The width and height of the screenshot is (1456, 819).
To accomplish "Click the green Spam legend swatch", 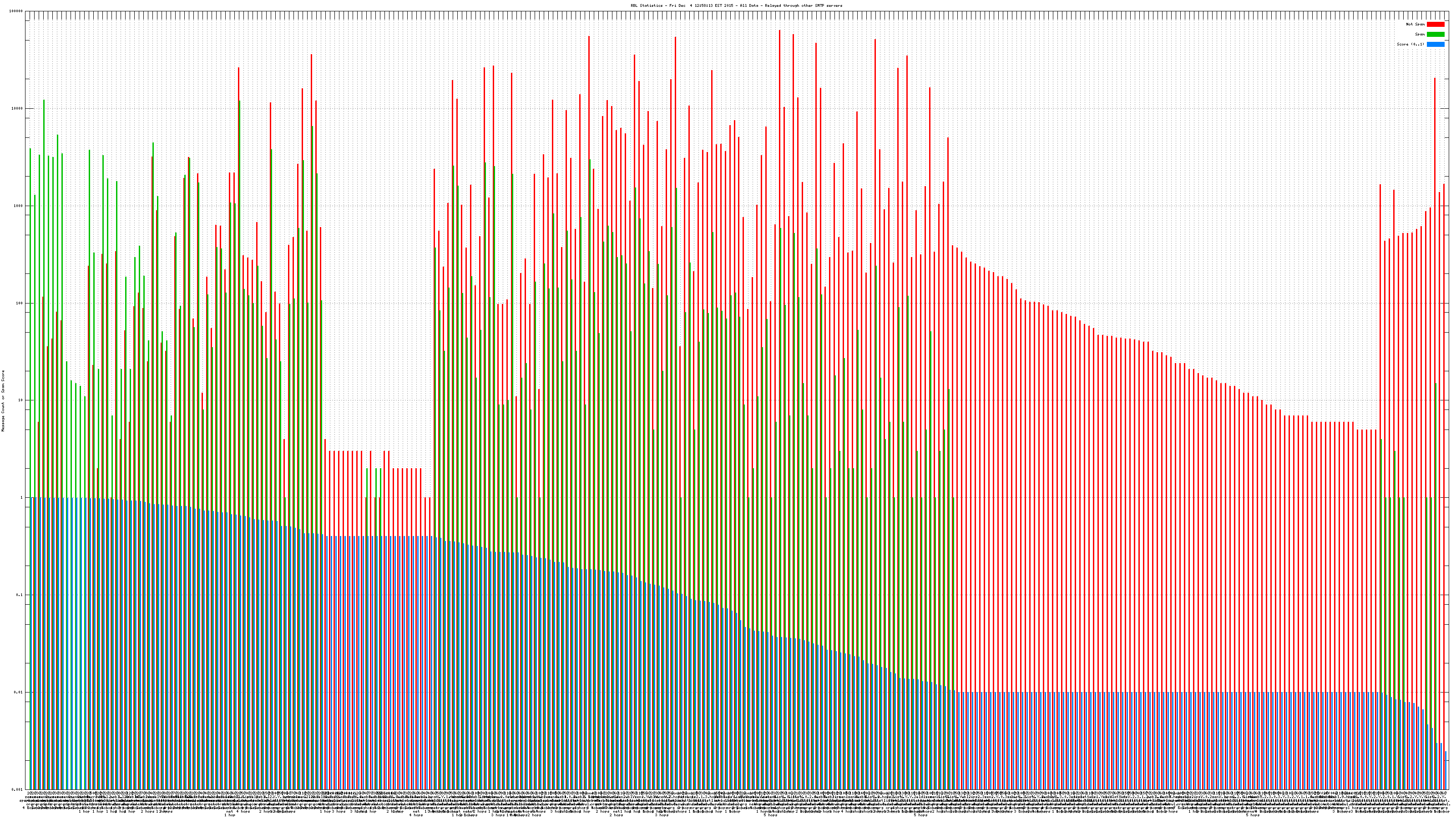I will click(1435, 35).
